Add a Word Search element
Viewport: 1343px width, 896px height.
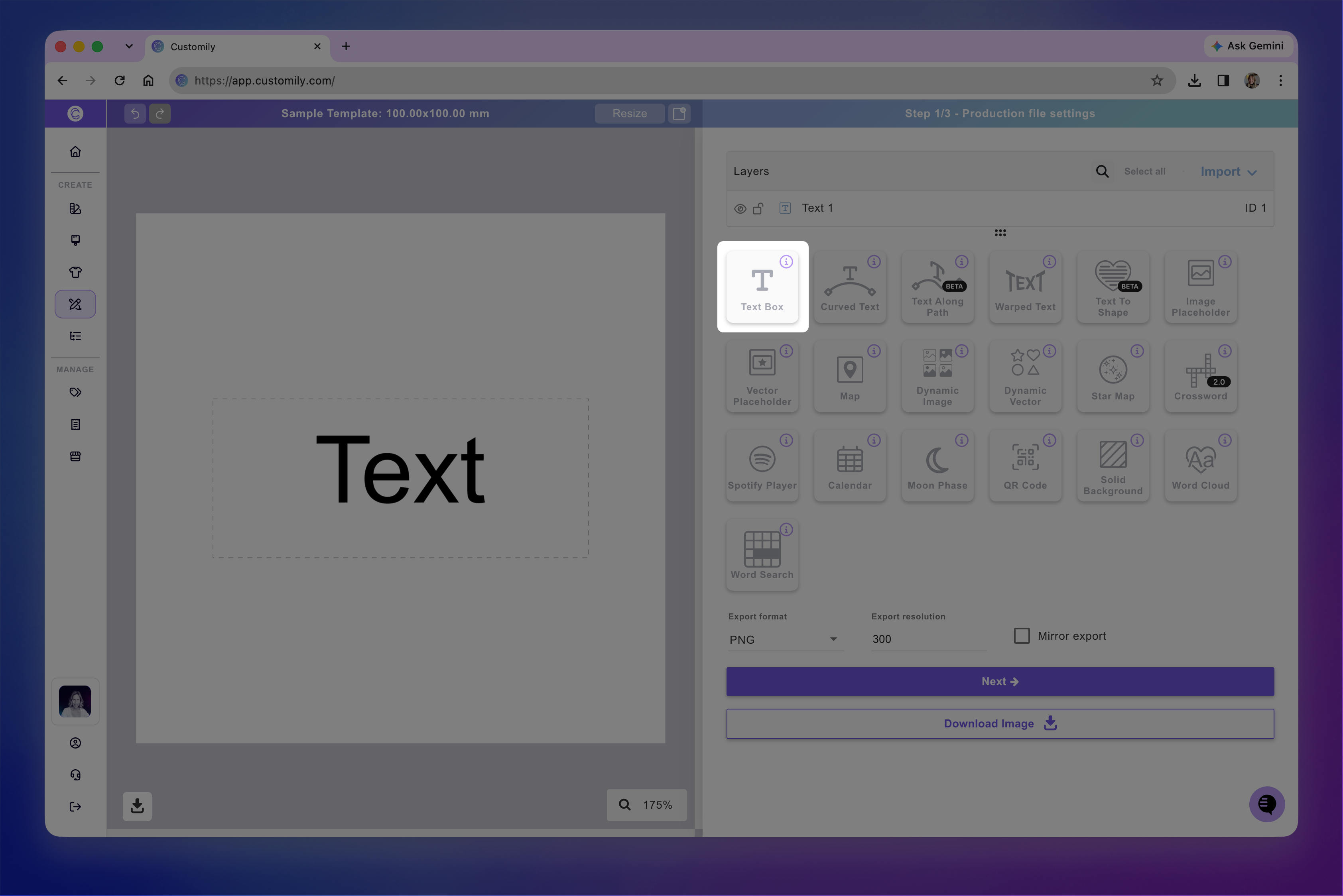tap(762, 555)
